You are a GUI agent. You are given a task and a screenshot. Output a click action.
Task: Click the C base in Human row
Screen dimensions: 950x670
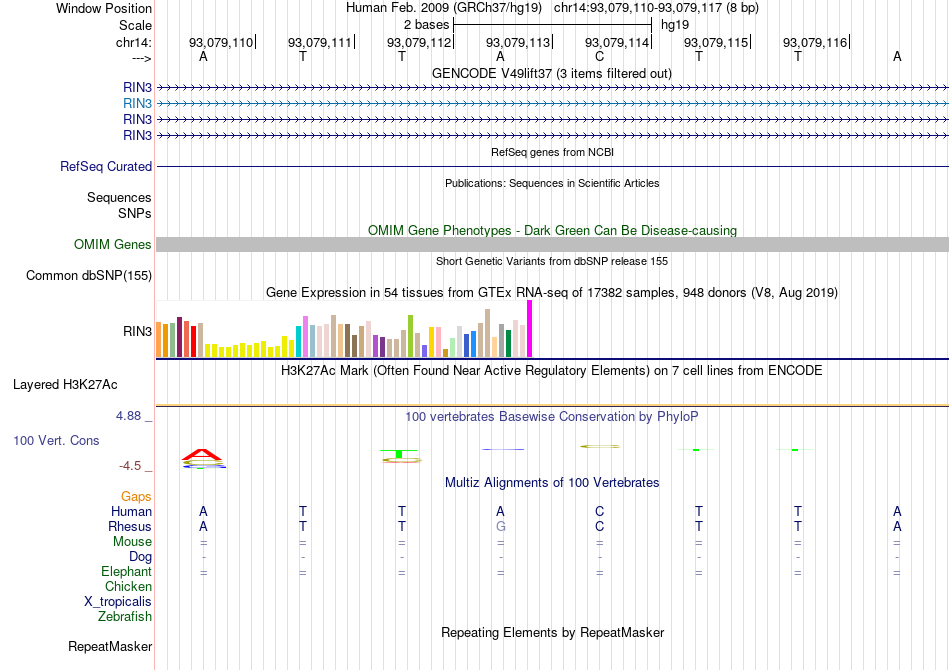[x=599, y=512]
